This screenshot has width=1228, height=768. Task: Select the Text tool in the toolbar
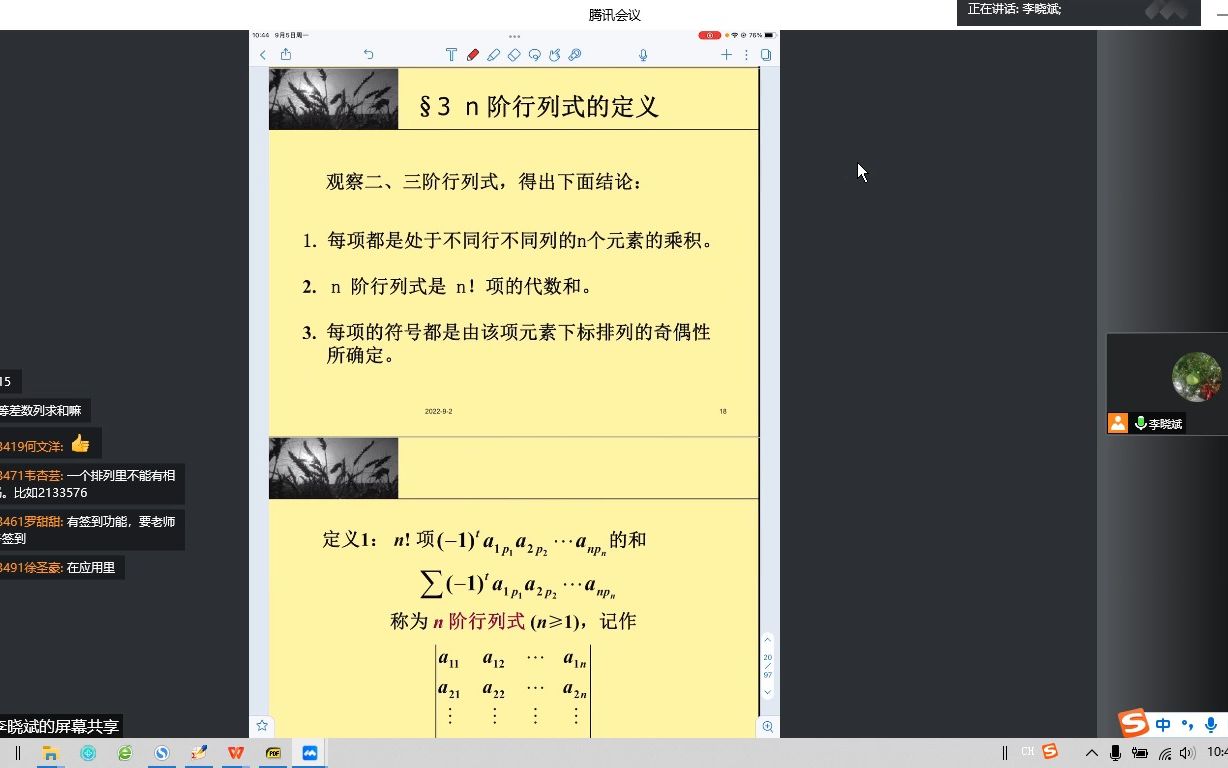click(450, 54)
